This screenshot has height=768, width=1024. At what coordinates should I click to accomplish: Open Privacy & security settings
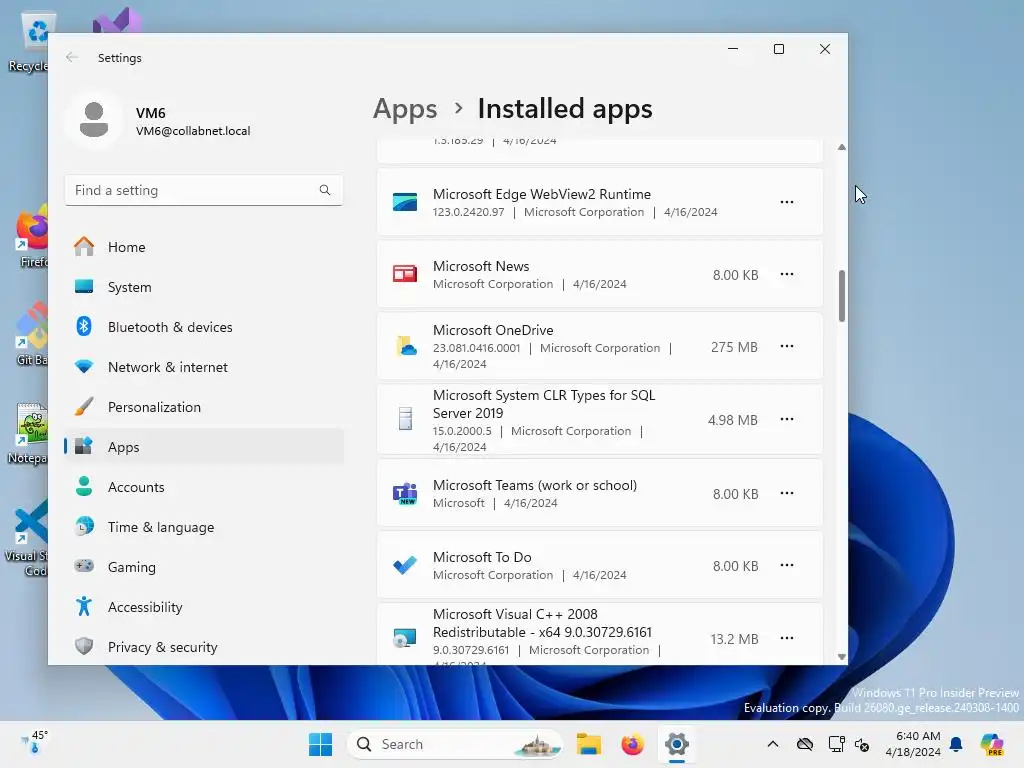[204, 647]
